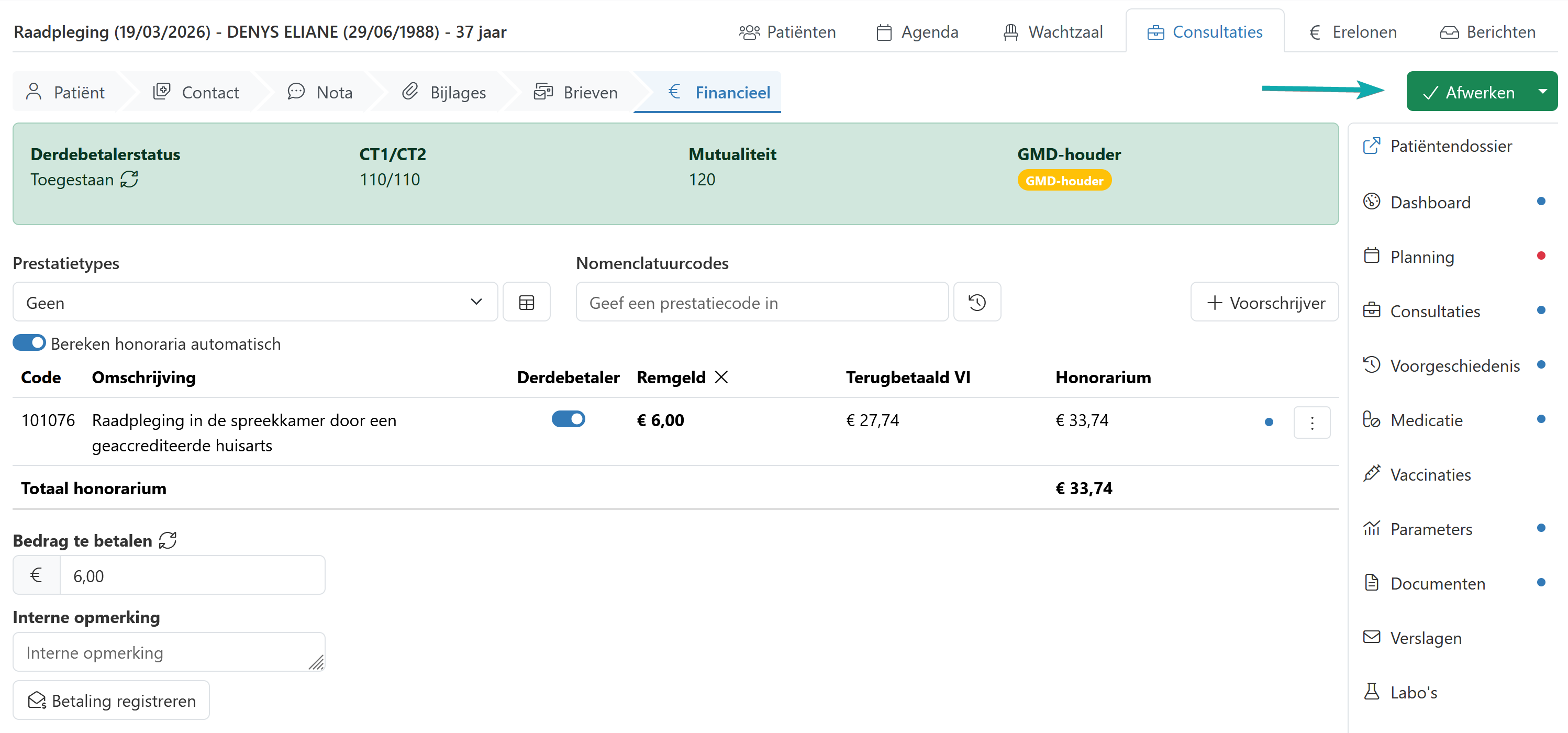Toggle Derdebetaler switch for code 101076

pyautogui.click(x=568, y=419)
